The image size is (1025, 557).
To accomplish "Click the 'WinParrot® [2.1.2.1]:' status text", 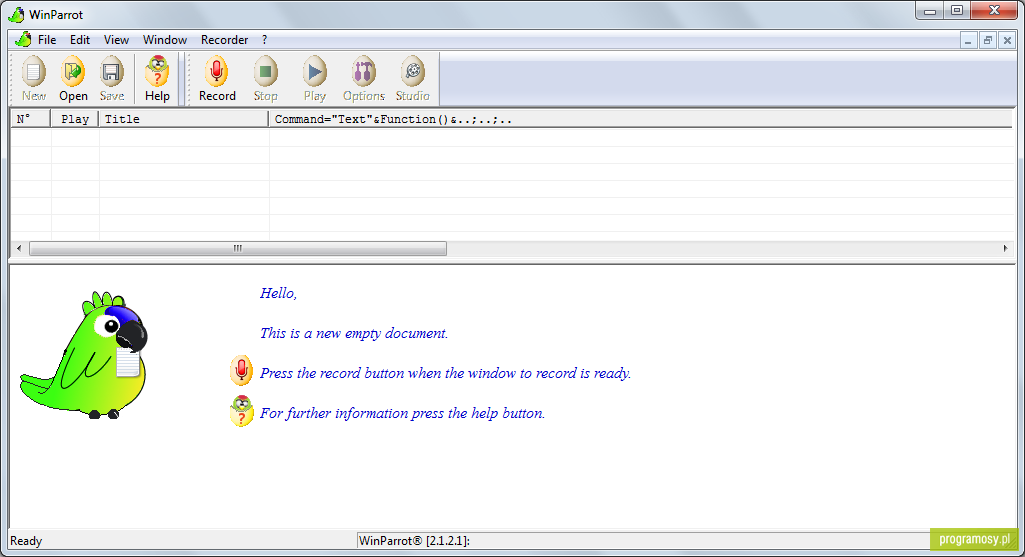I will [x=414, y=541].
